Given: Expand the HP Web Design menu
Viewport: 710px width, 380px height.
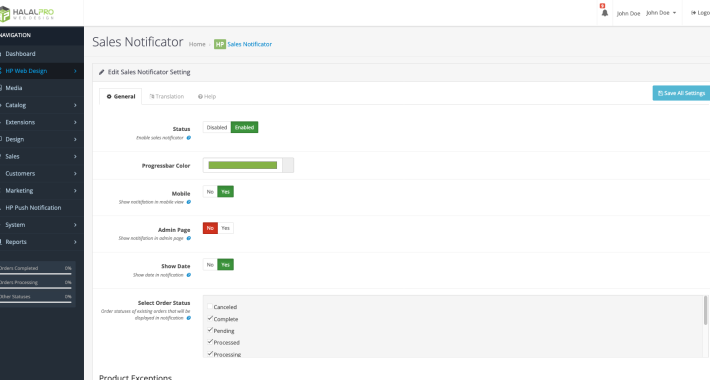Looking at the screenshot, I should pyautogui.click(x=42, y=71).
